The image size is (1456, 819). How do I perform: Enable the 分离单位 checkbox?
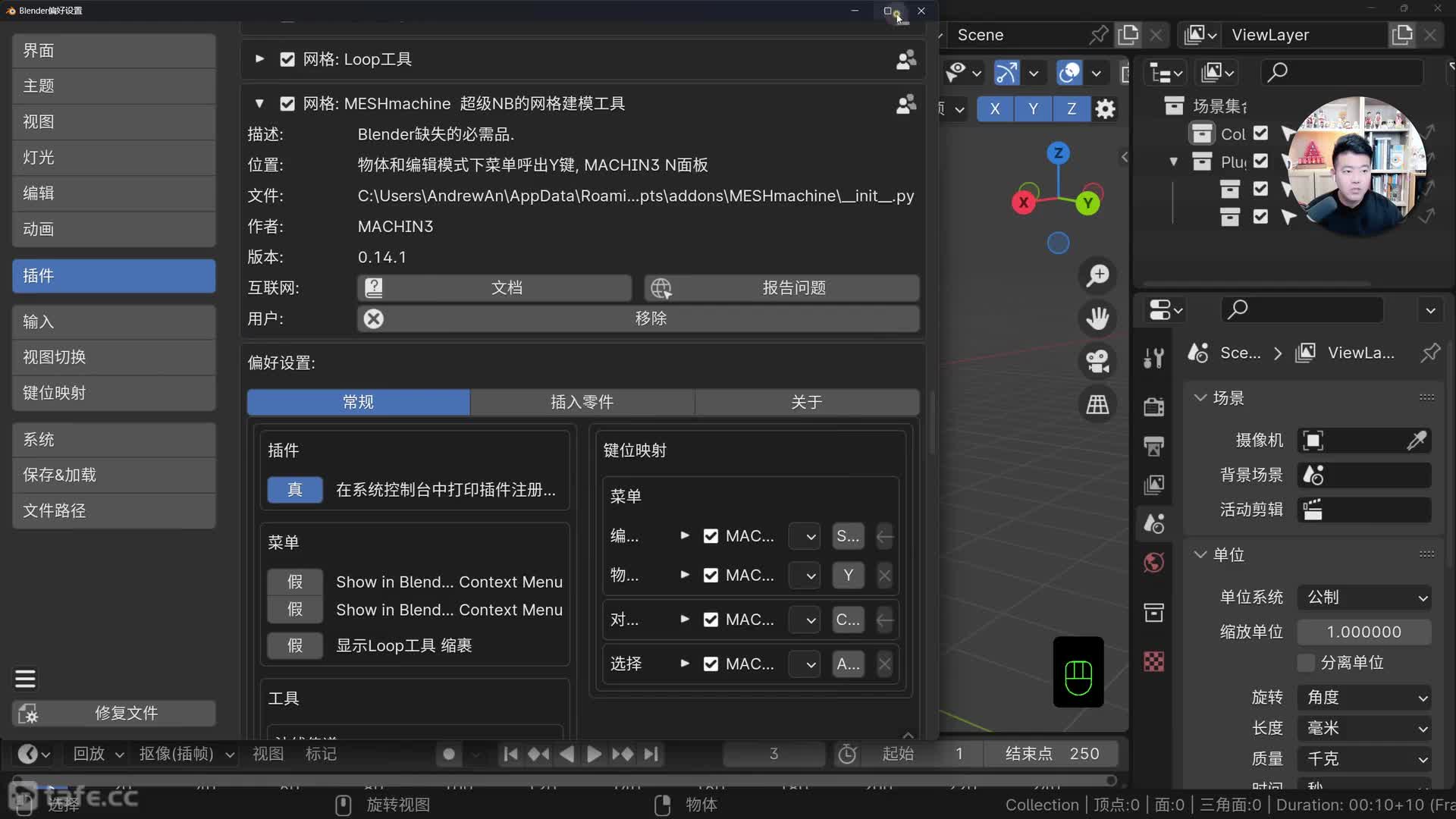pyautogui.click(x=1306, y=663)
